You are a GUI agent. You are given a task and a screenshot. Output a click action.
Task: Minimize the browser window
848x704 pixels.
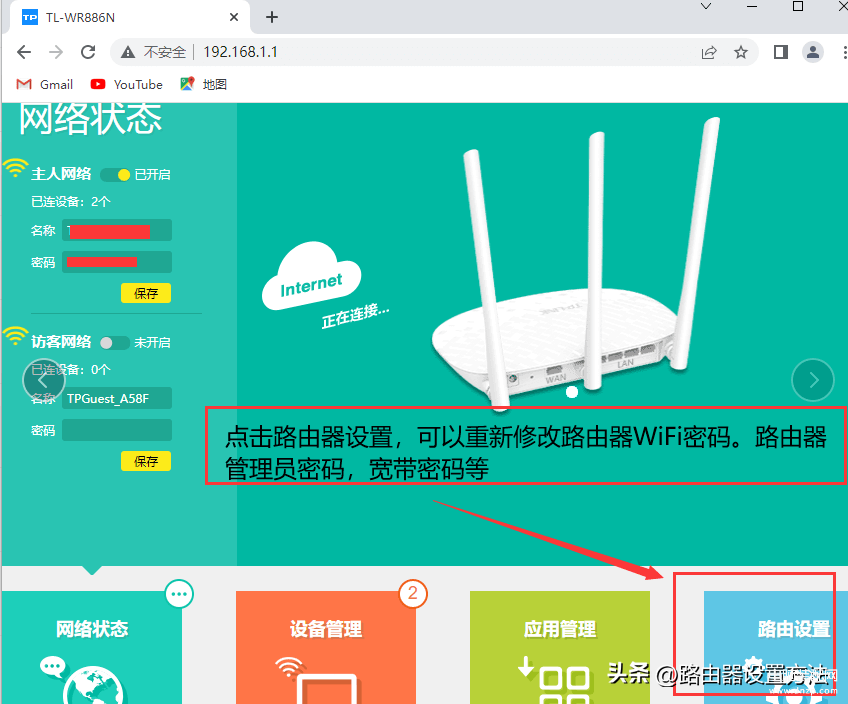pos(752,6)
